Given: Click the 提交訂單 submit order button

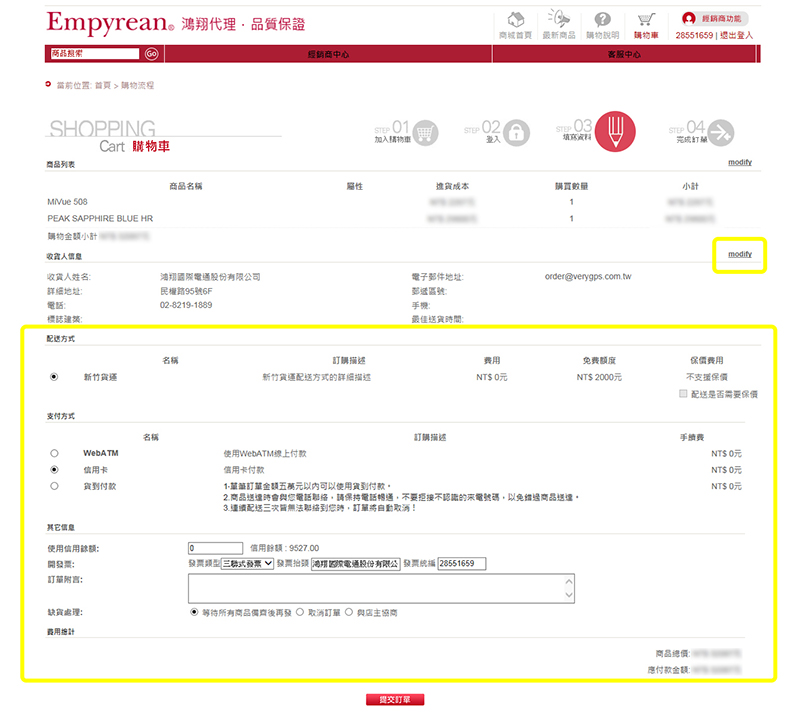Looking at the screenshot, I should [395, 699].
